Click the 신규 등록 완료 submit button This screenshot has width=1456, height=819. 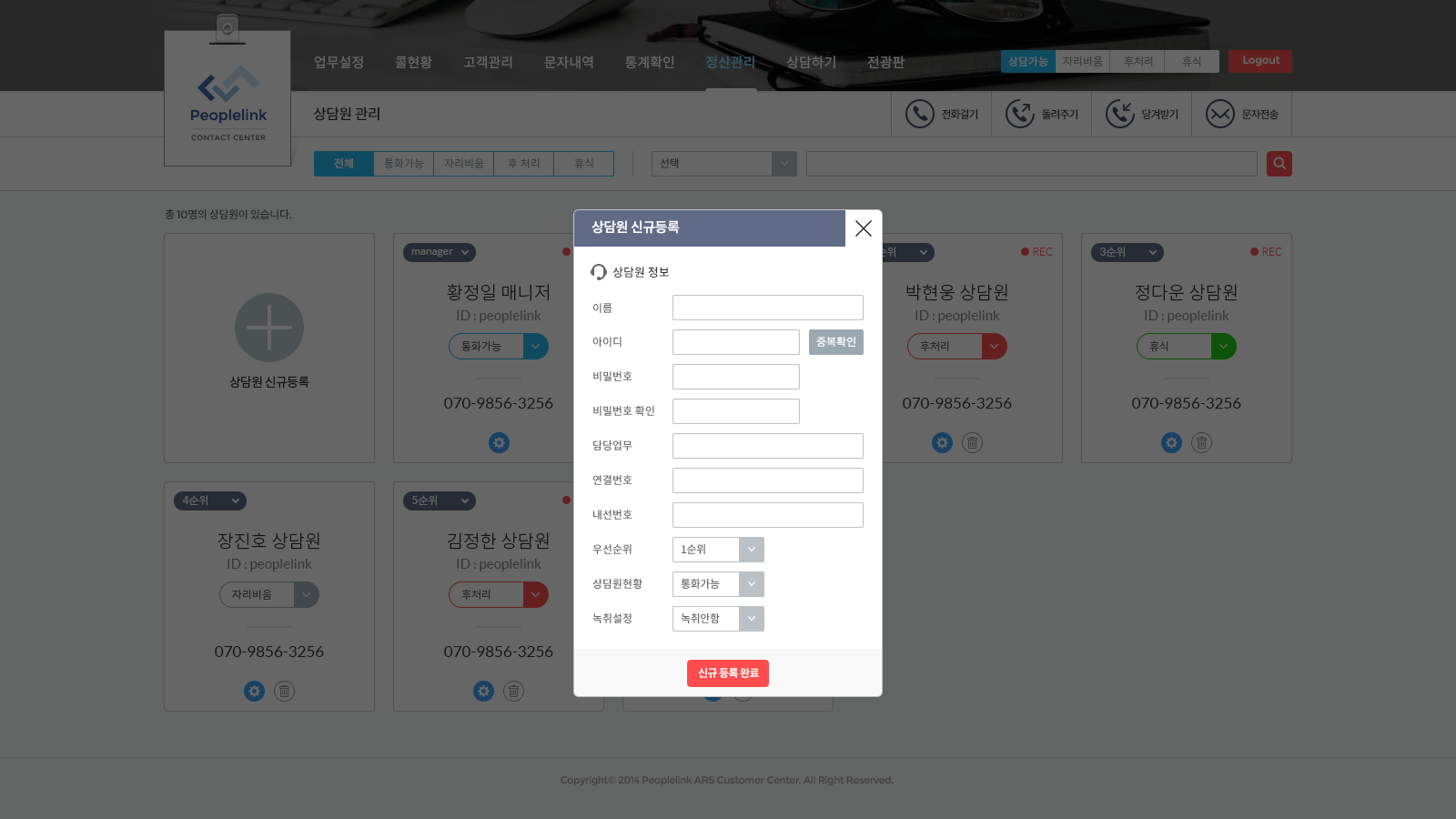(727, 673)
